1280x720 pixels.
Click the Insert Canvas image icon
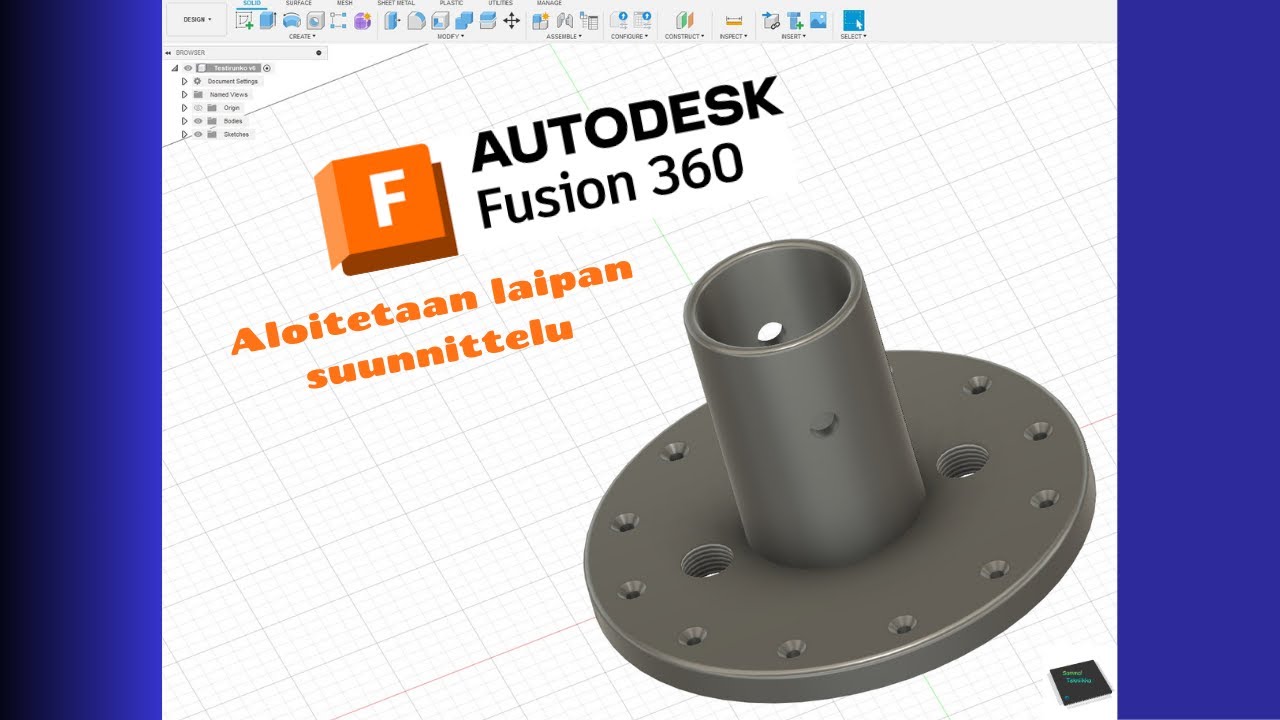click(x=818, y=20)
